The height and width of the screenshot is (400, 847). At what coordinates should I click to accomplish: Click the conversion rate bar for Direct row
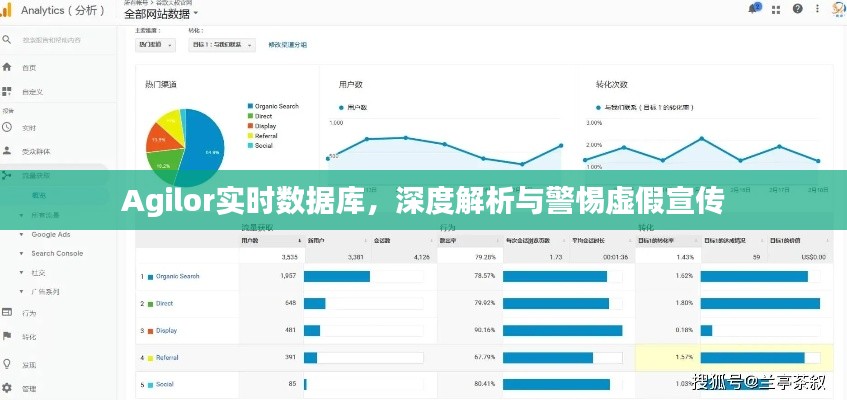pyautogui.click(x=760, y=304)
